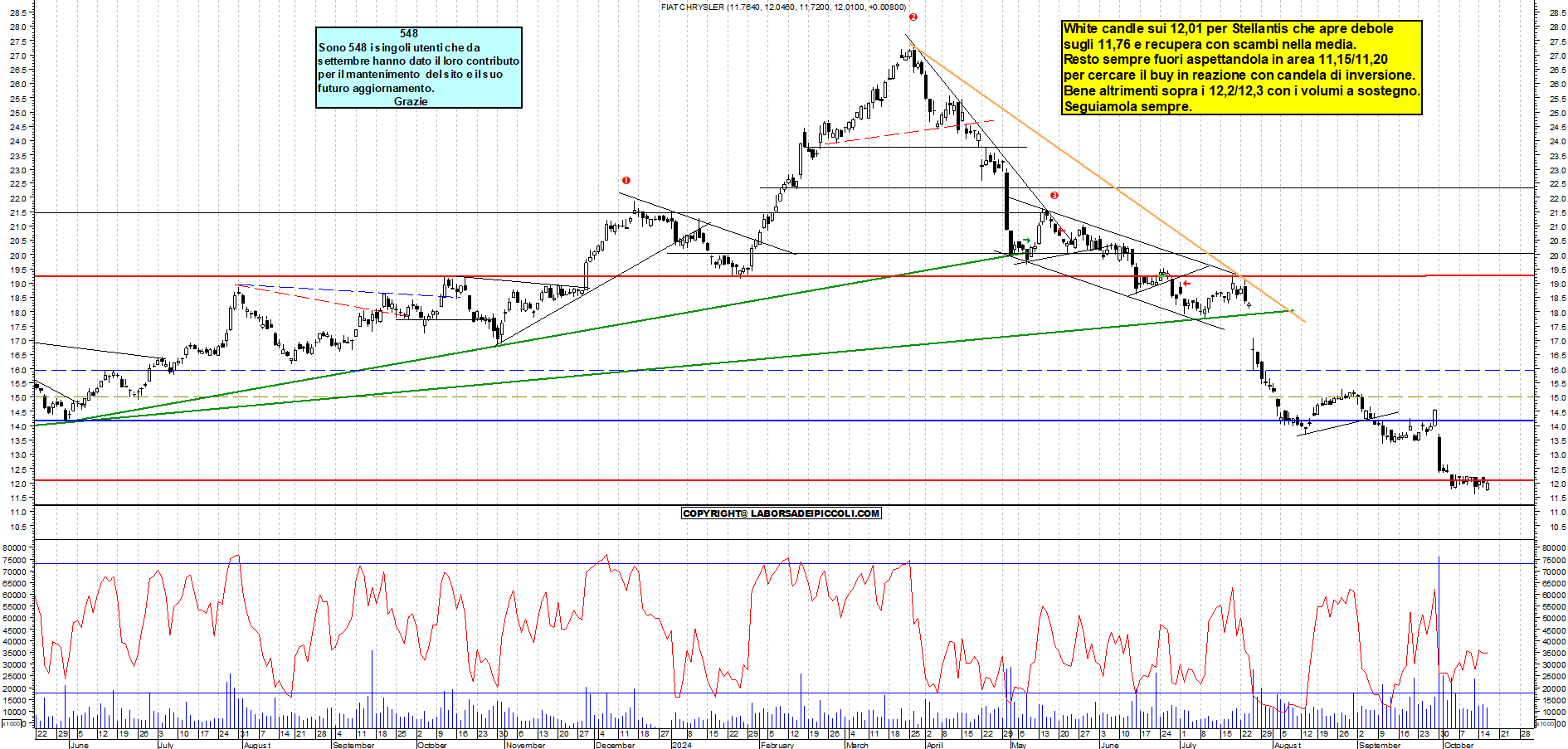The width and height of the screenshot is (1568, 749).
Task: Click 12.0 on the right price axis
Action: (1557, 484)
